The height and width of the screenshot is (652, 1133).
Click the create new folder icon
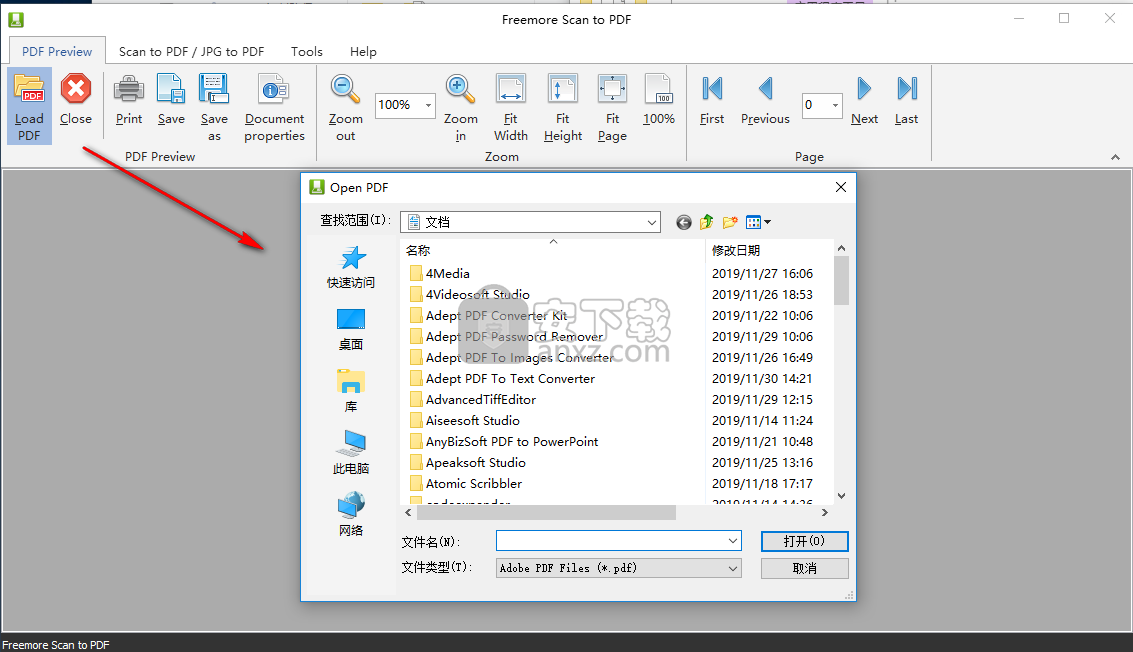pyautogui.click(x=730, y=222)
